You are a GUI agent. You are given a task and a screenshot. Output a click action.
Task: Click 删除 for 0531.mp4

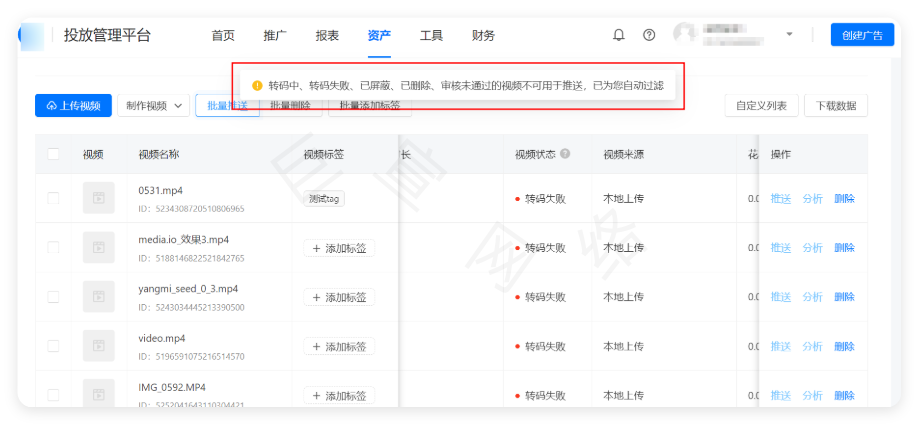(x=844, y=199)
